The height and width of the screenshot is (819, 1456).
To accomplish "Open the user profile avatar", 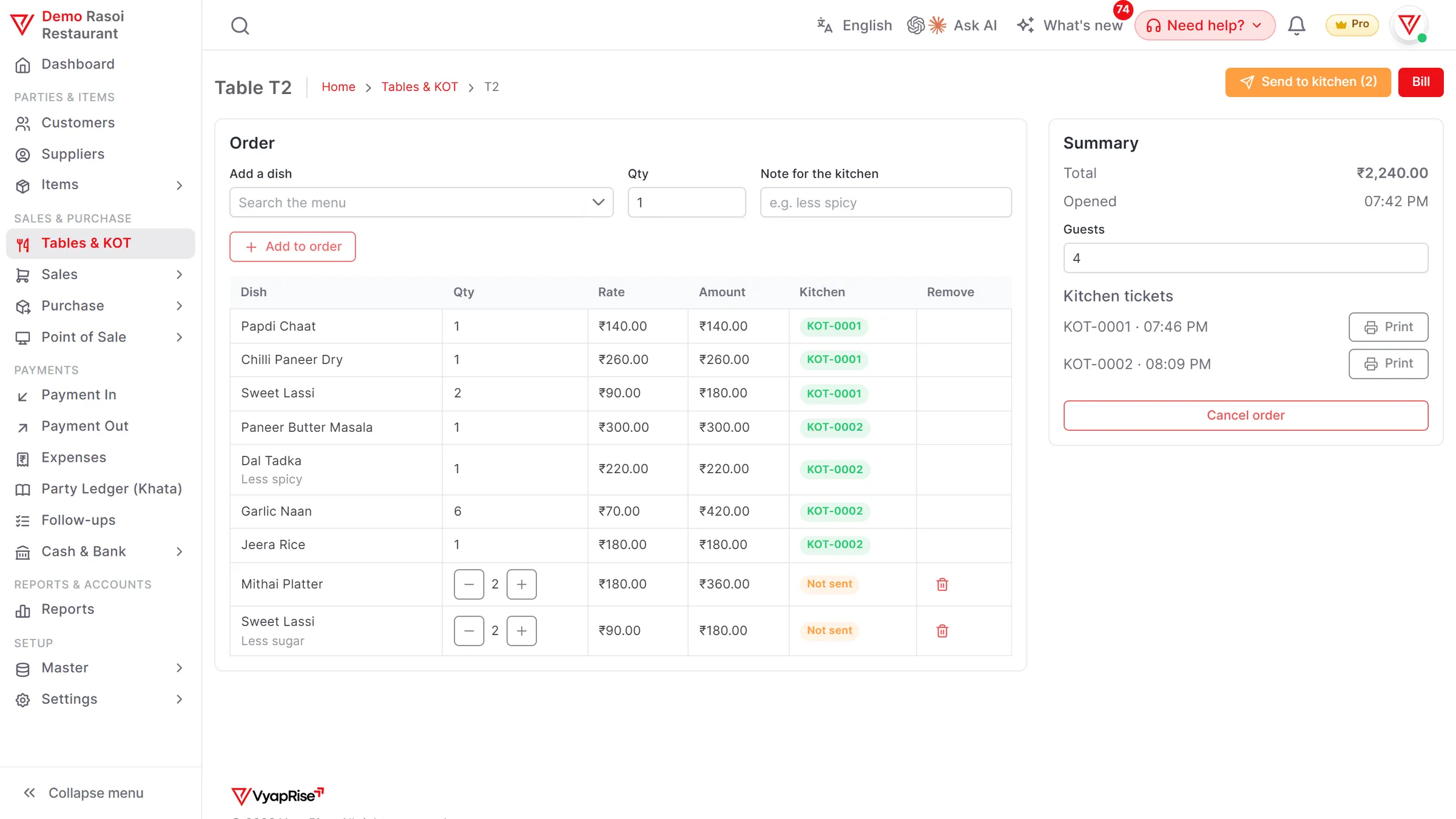I will coord(1409,25).
